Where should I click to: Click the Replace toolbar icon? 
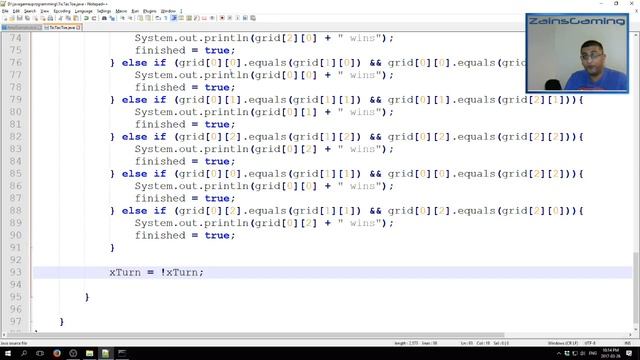click(113, 18)
